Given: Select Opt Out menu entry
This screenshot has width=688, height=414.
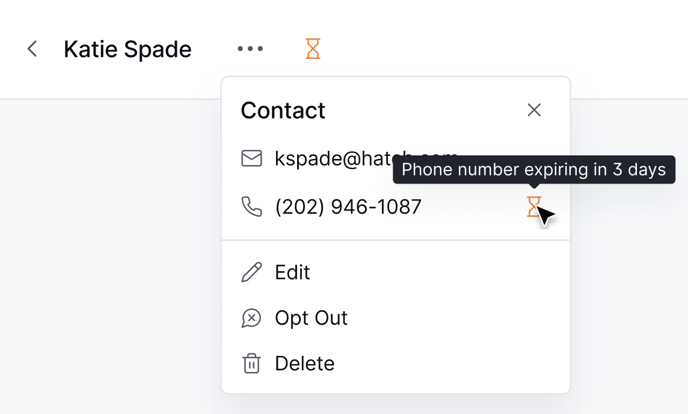Looking at the screenshot, I should click(x=311, y=318).
